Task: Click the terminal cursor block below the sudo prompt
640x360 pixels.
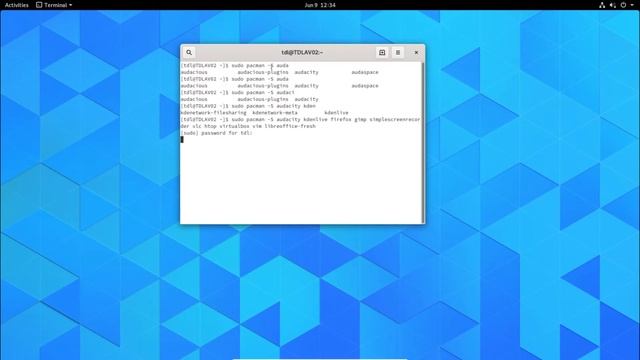Action: point(182,140)
